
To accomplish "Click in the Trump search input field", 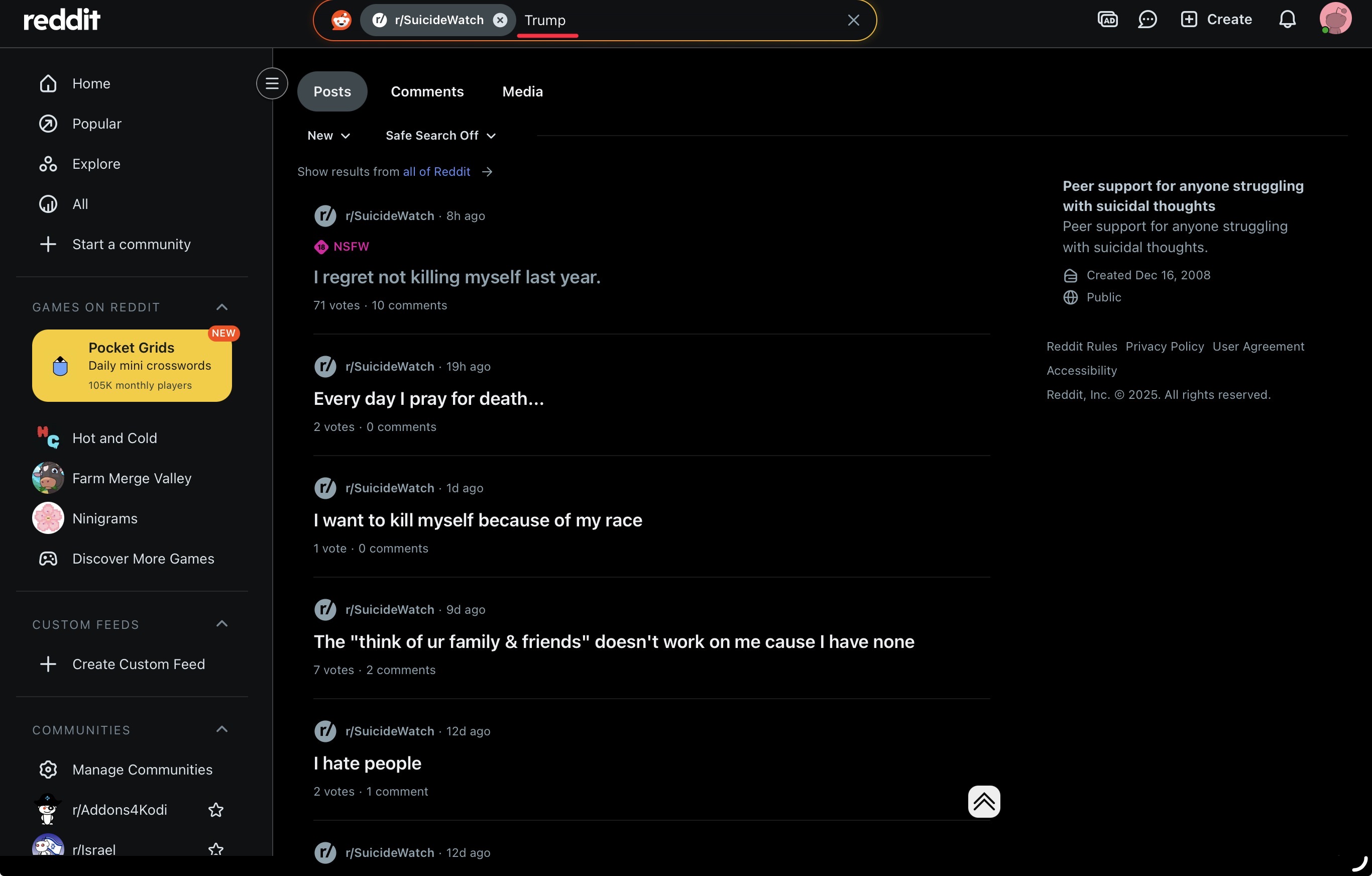I will (x=683, y=20).
